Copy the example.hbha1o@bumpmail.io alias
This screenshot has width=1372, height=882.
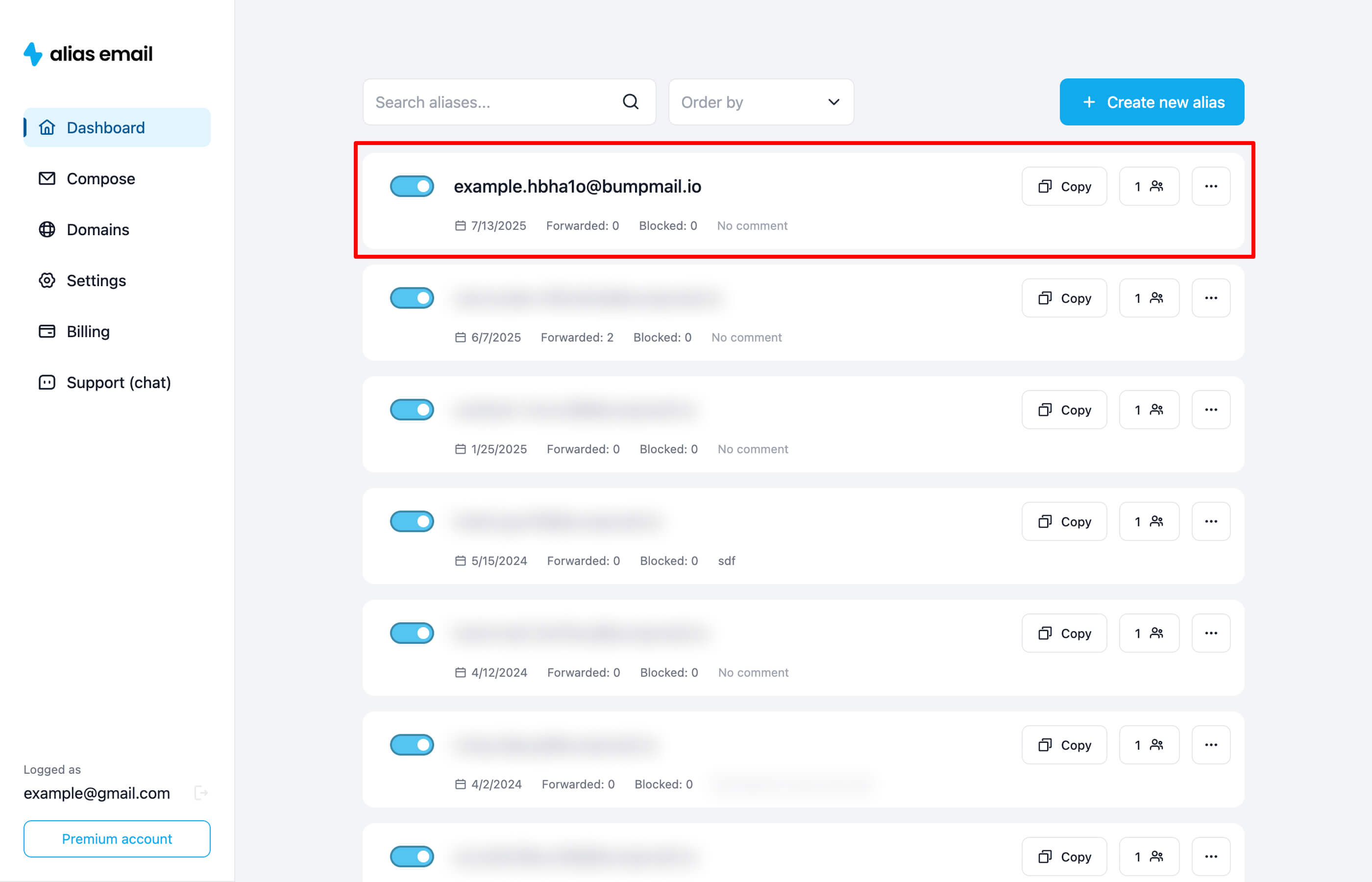point(1064,186)
